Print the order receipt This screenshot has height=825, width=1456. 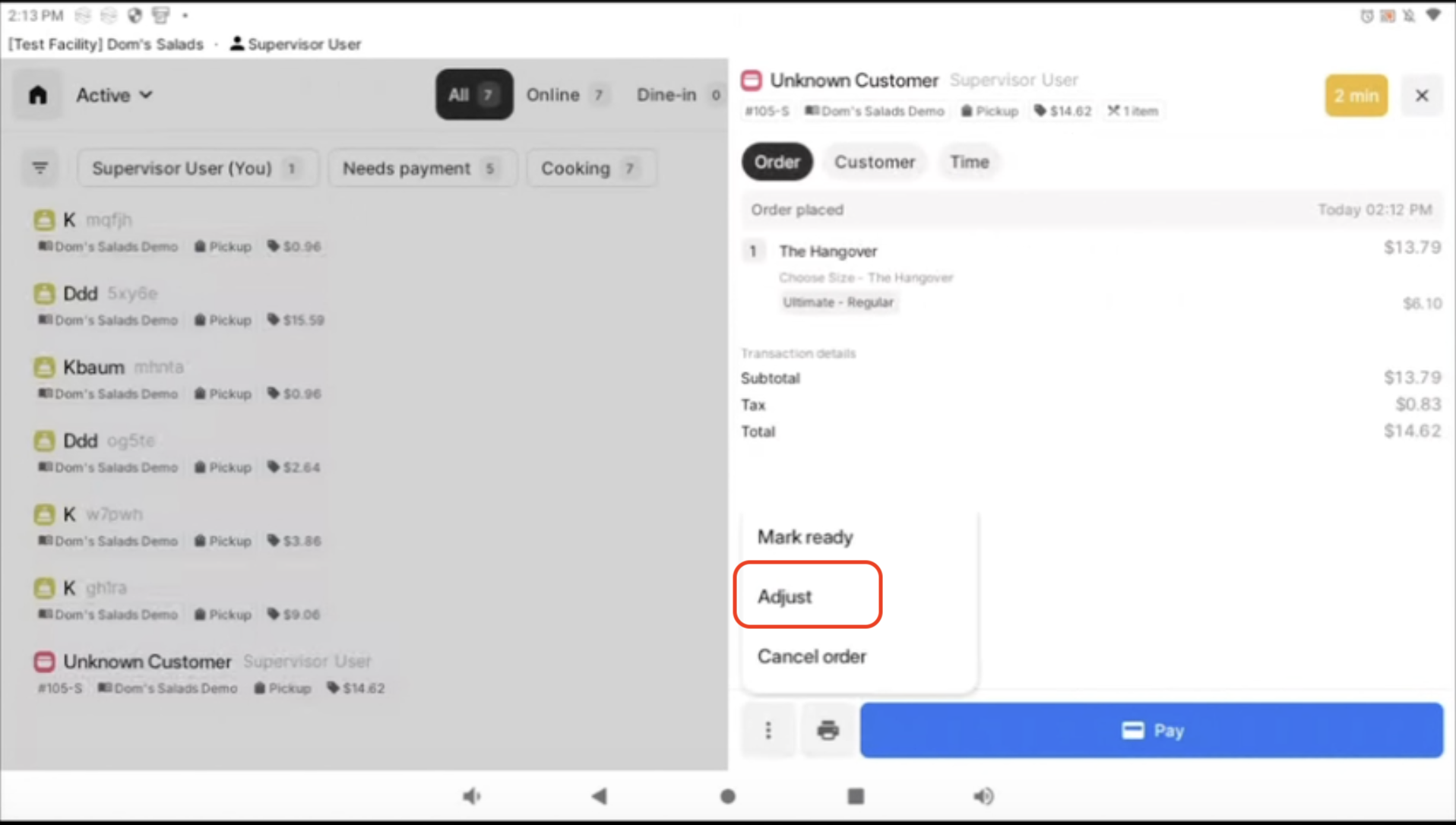tap(828, 730)
